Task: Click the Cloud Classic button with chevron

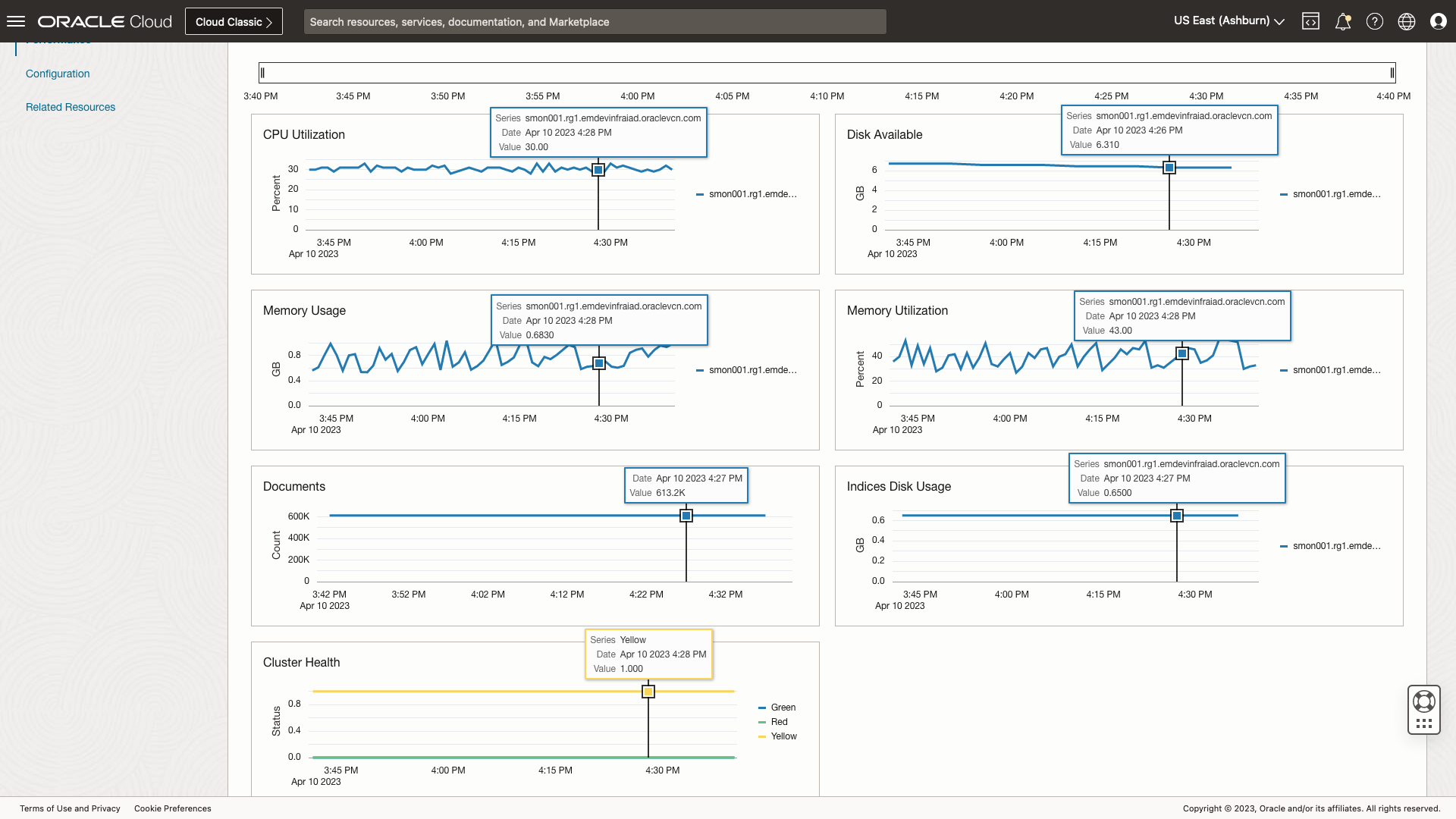Action: (x=234, y=21)
